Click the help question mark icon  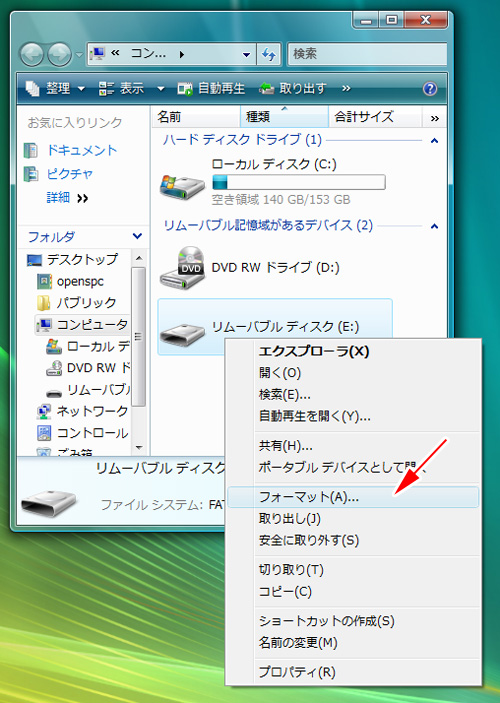coord(430,88)
